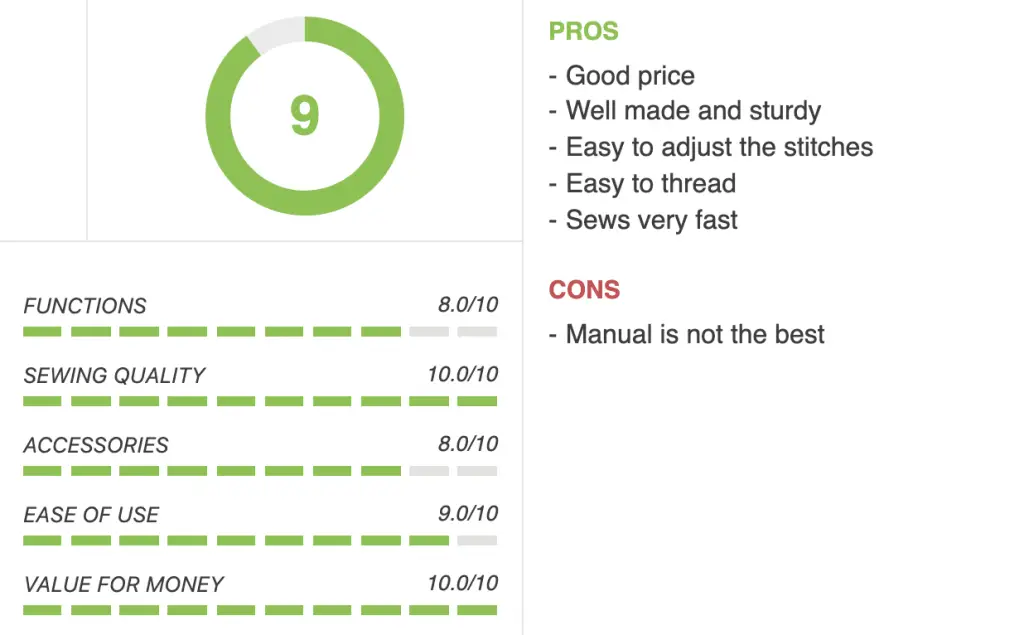Click the Ease of Use rating bar

point(260,540)
